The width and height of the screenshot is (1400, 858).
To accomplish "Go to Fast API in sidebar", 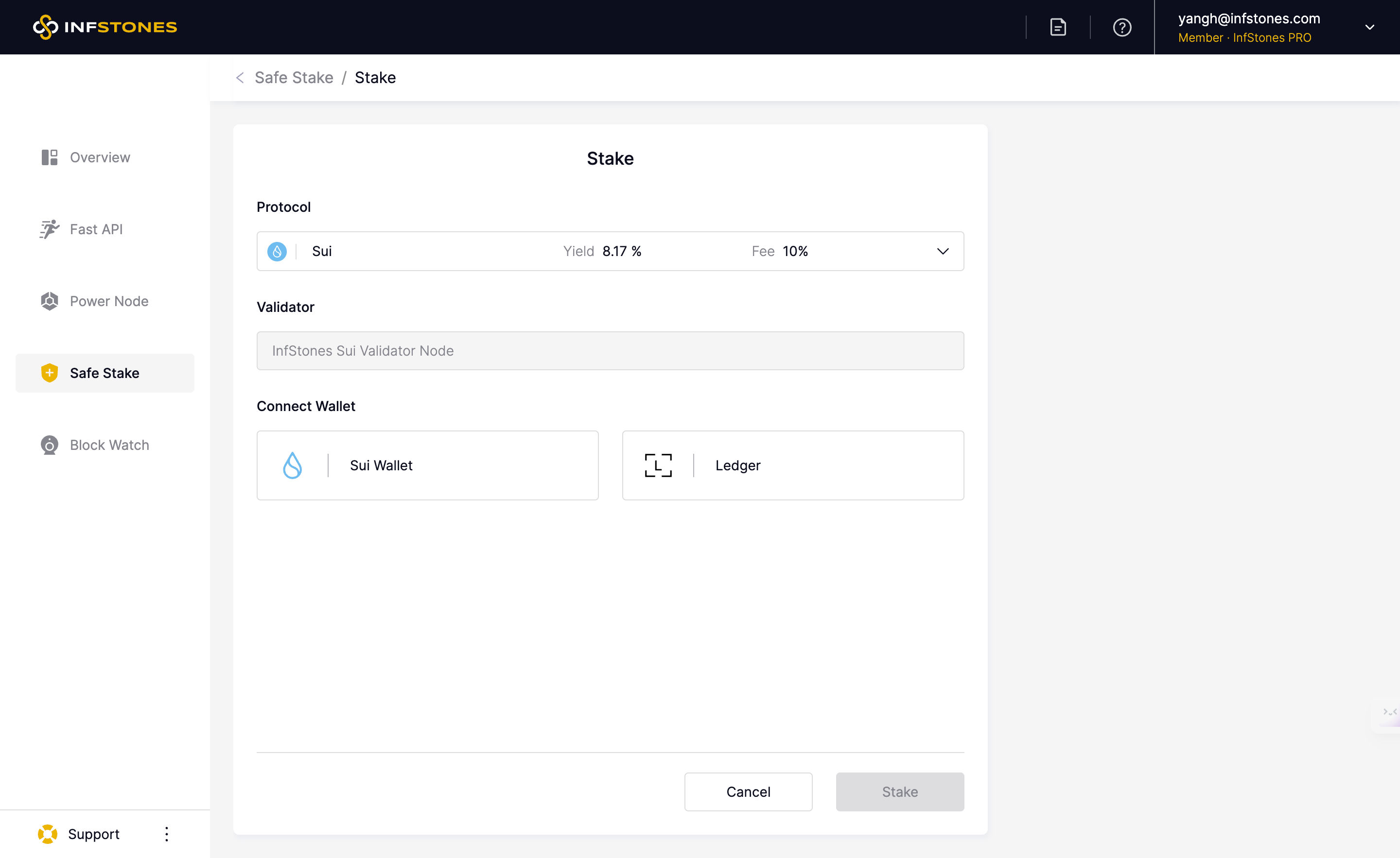I will [x=96, y=229].
